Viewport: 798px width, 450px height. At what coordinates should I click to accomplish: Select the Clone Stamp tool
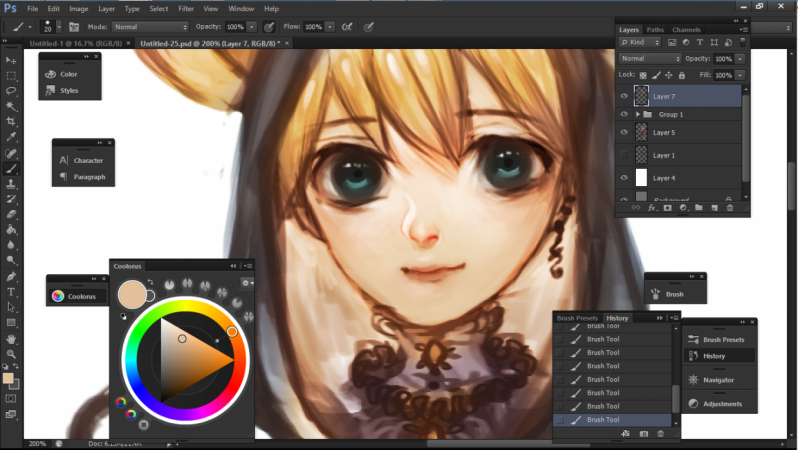coord(11,184)
